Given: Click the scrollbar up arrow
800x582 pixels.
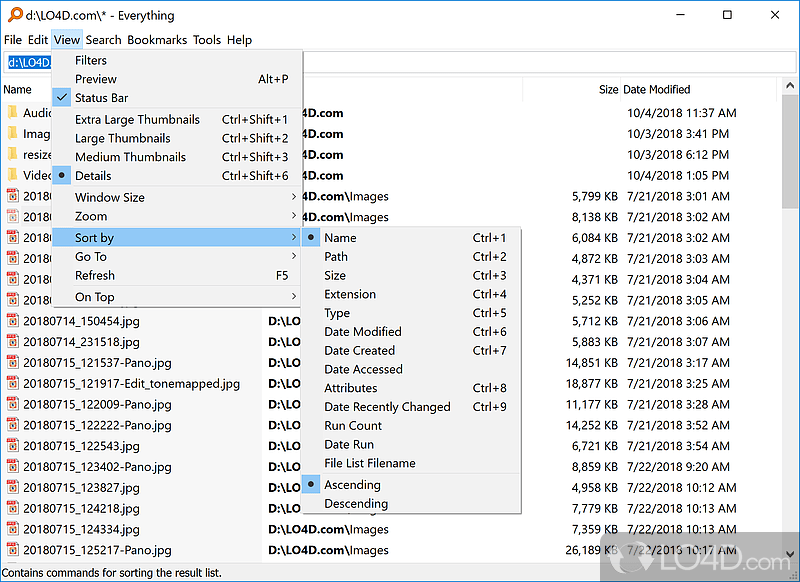Looking at the screenshot, I should coord(790,86).
